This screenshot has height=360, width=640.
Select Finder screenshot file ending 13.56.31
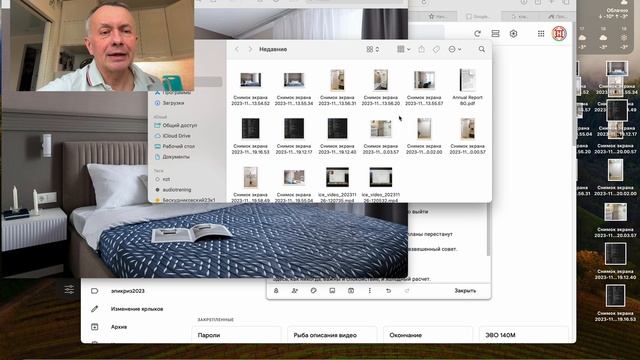337,88
